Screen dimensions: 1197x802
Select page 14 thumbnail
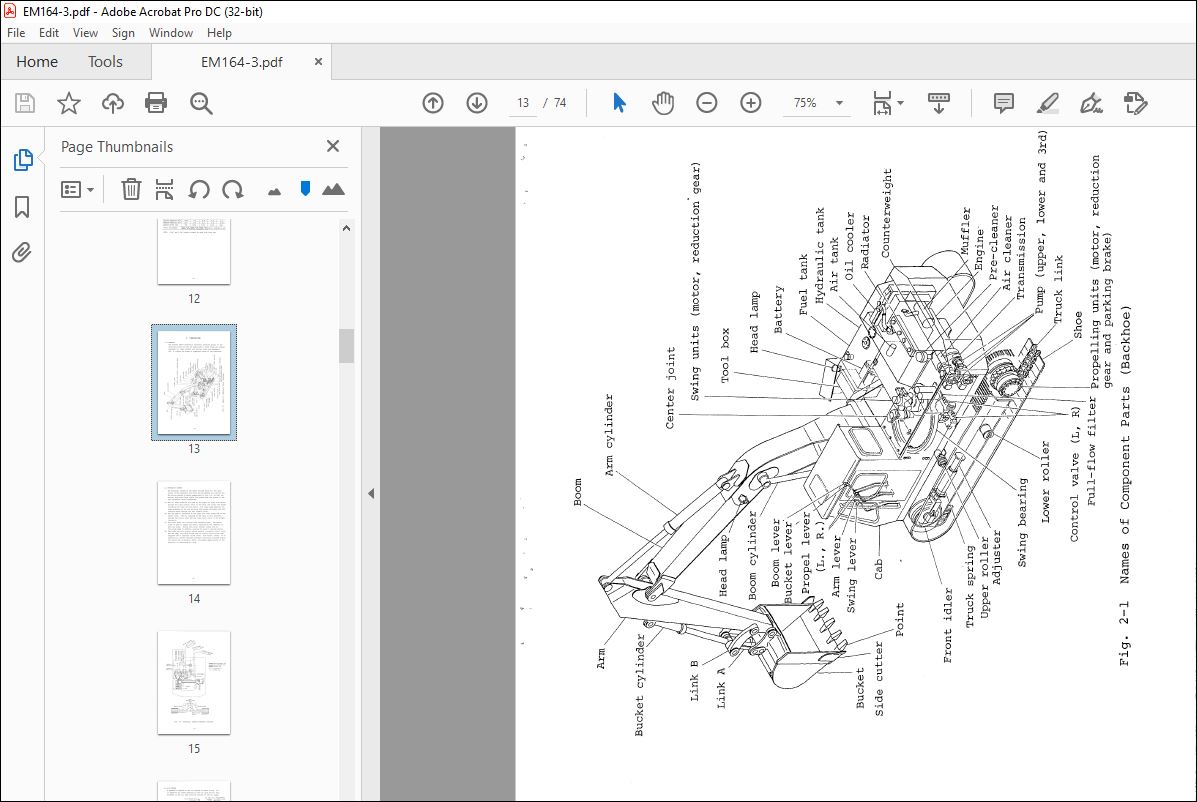194,533
